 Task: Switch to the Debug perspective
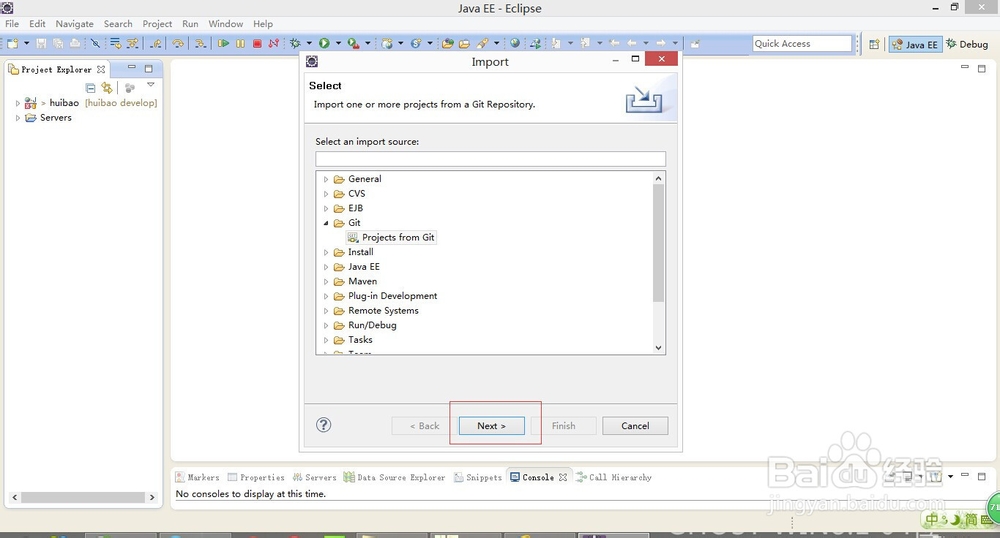pos(967,44)
